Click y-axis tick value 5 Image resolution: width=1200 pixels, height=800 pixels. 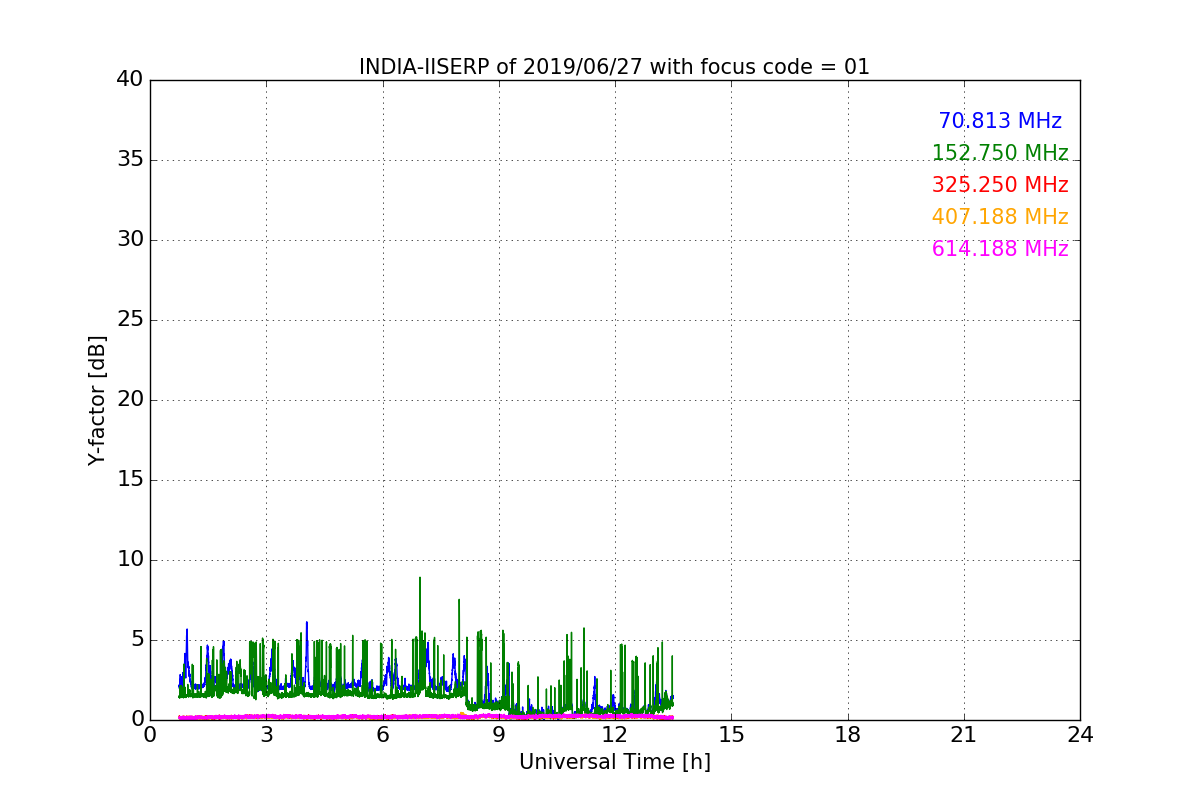point(136,640)
